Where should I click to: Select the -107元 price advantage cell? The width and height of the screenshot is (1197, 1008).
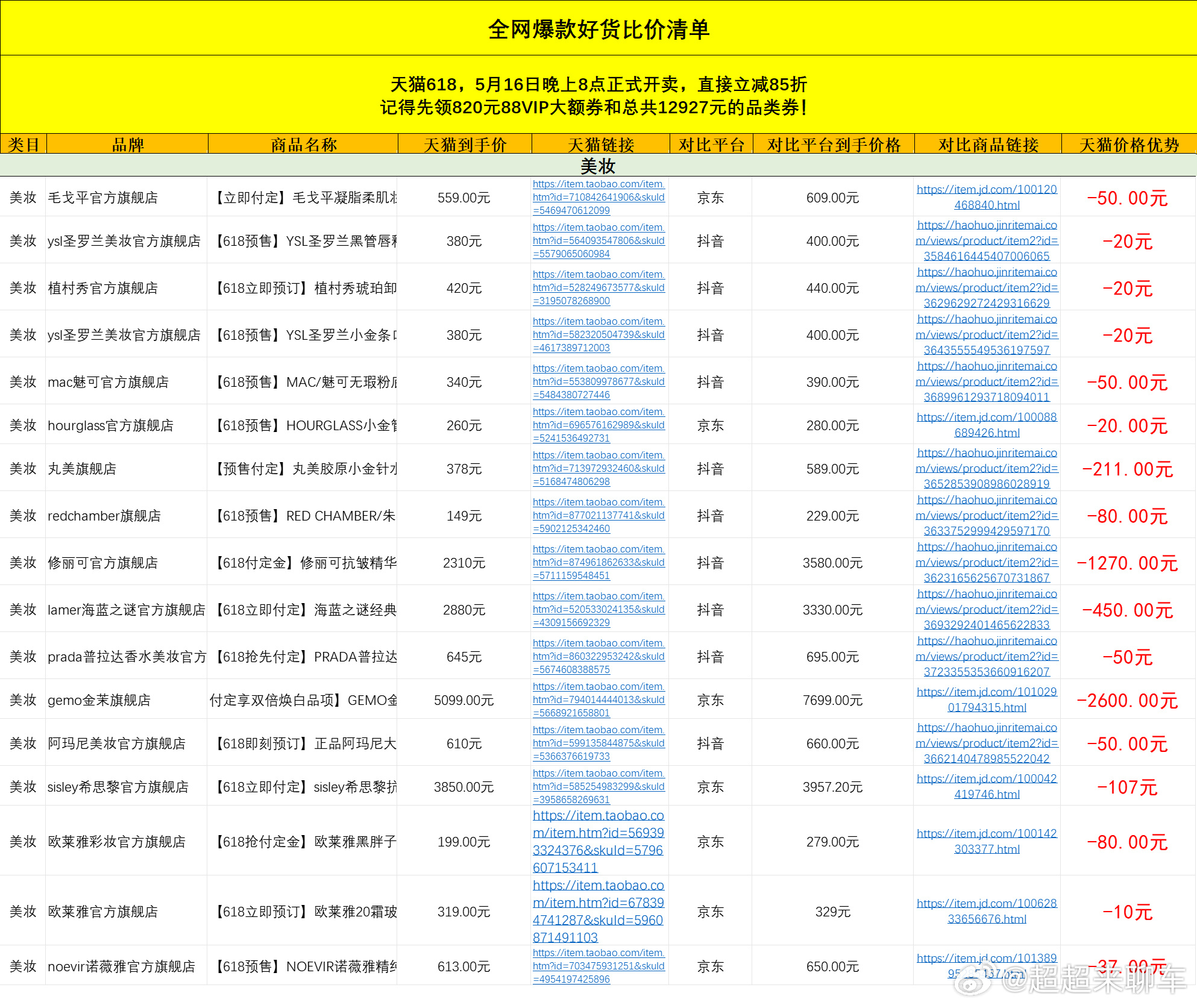click(1128, 787)
